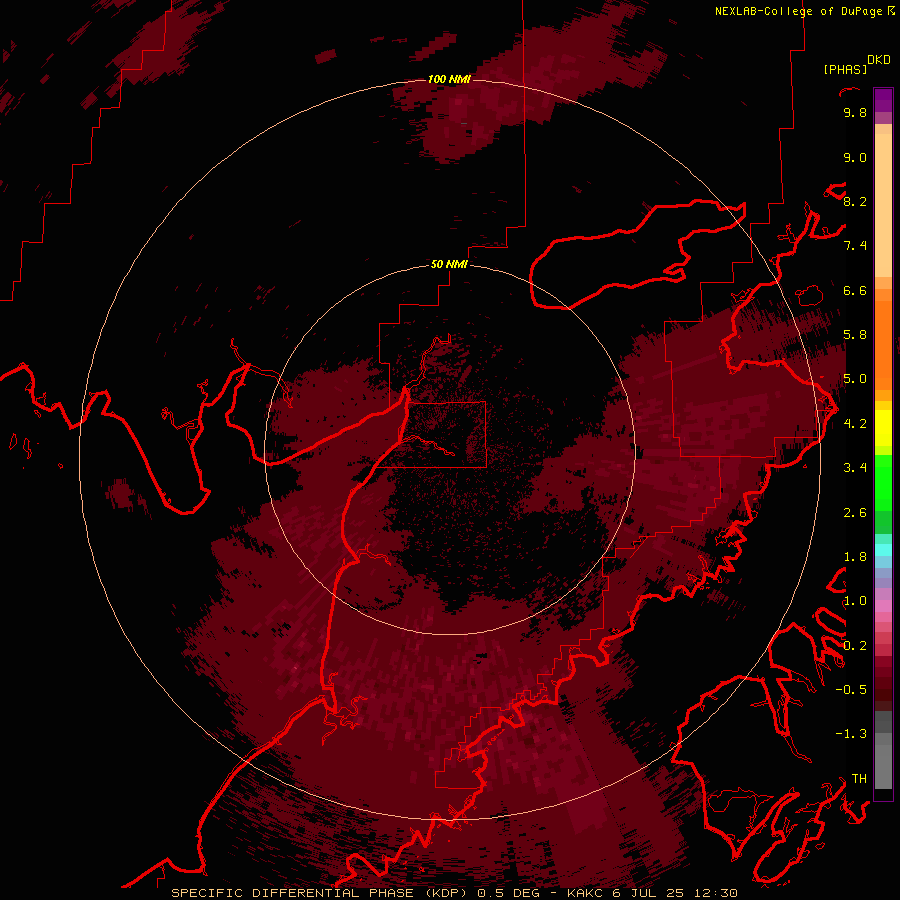Click the 2.6 legend value
900x900 pixels.
point(855,512)
